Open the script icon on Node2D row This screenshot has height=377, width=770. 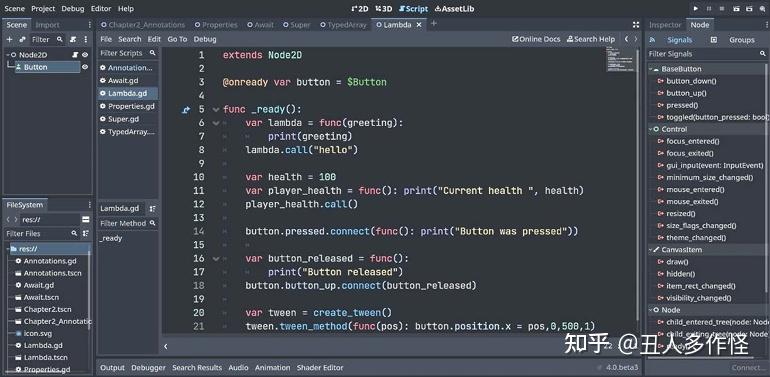[x=75, y=55]
